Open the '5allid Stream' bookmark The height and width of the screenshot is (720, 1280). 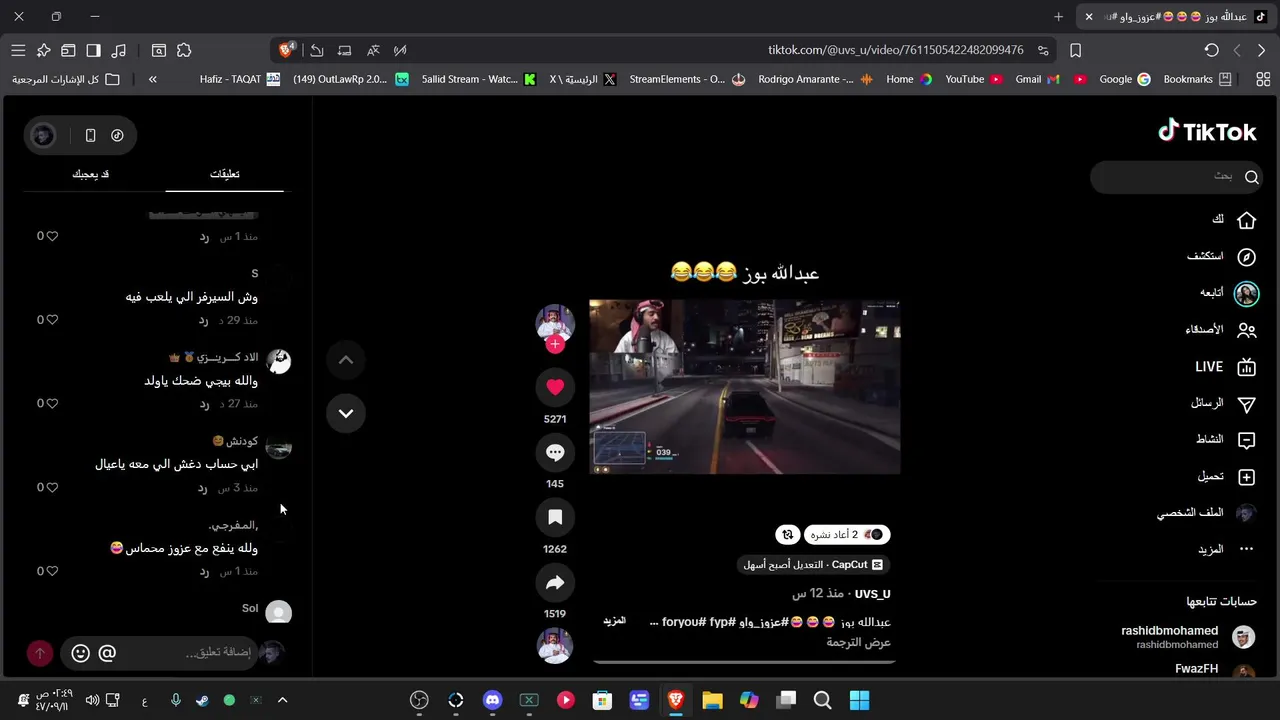click(478, 79)
